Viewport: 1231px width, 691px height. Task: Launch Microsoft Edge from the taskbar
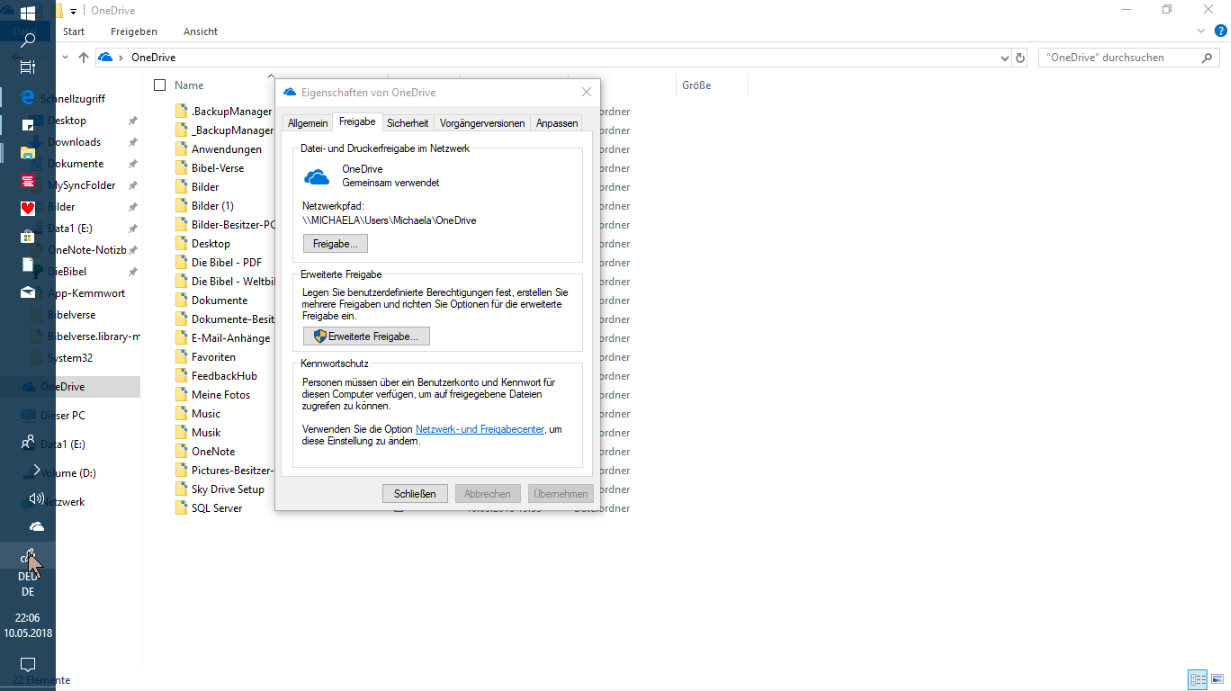(28, 97)
